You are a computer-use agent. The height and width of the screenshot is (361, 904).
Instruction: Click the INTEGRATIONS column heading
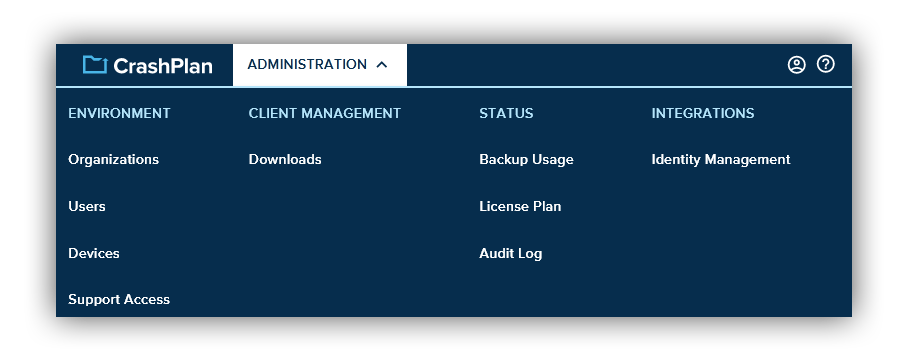[x=703, y=113]
